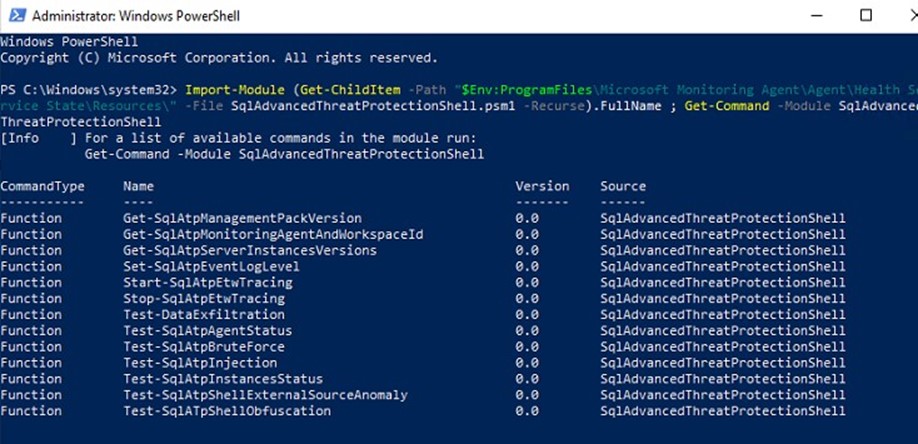
Task: Click the Name column header
Action: pyautogui.click(x=139, y=186)
